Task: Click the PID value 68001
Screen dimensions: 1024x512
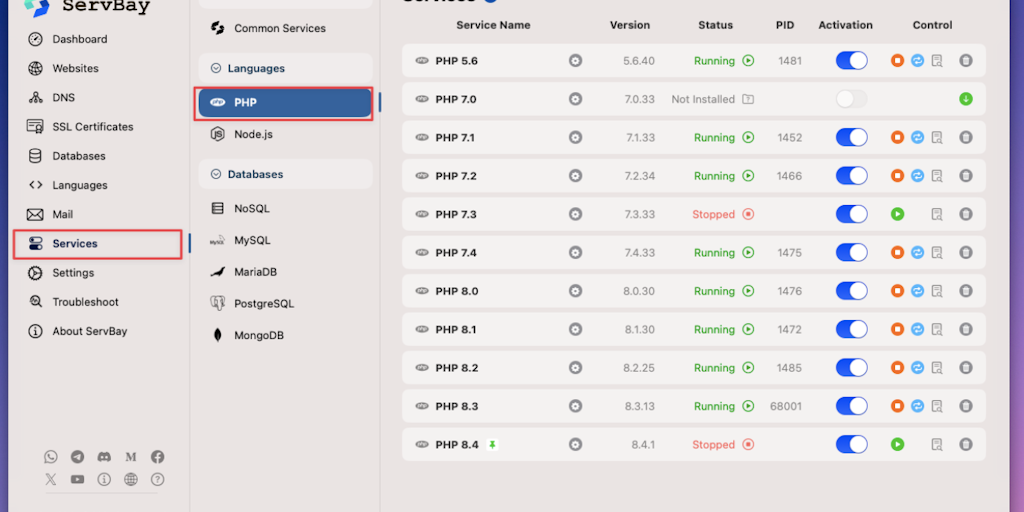Action: point(786,406)
